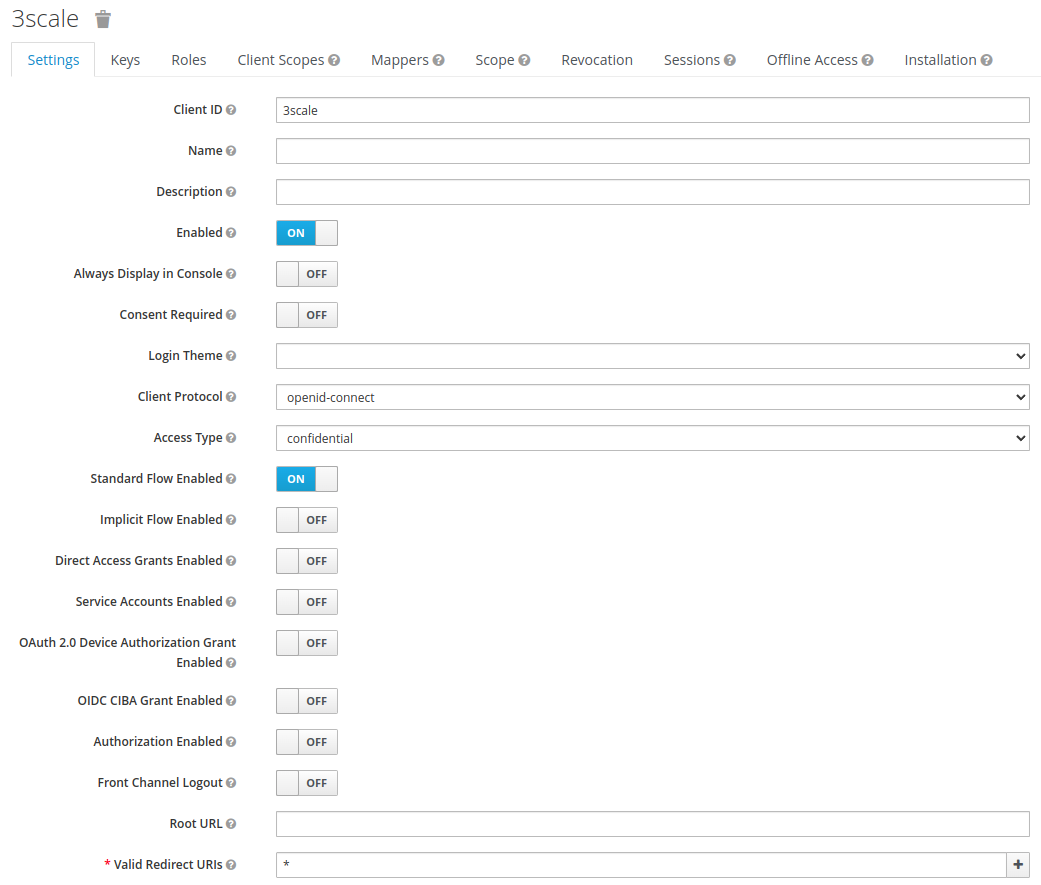The width and height of the screenshot is (1041, 885).
Task: Click help icon for Service Accounts Enabled
Action: (231, 602)
